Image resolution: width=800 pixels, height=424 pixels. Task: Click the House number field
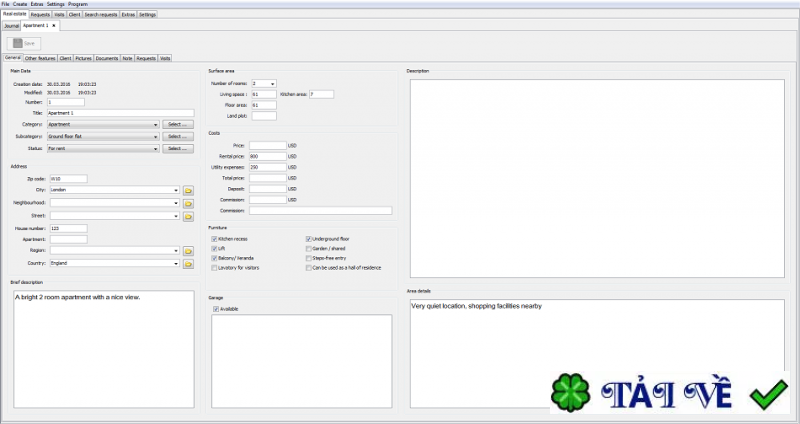pyautogui.click(x=68, y=229)
